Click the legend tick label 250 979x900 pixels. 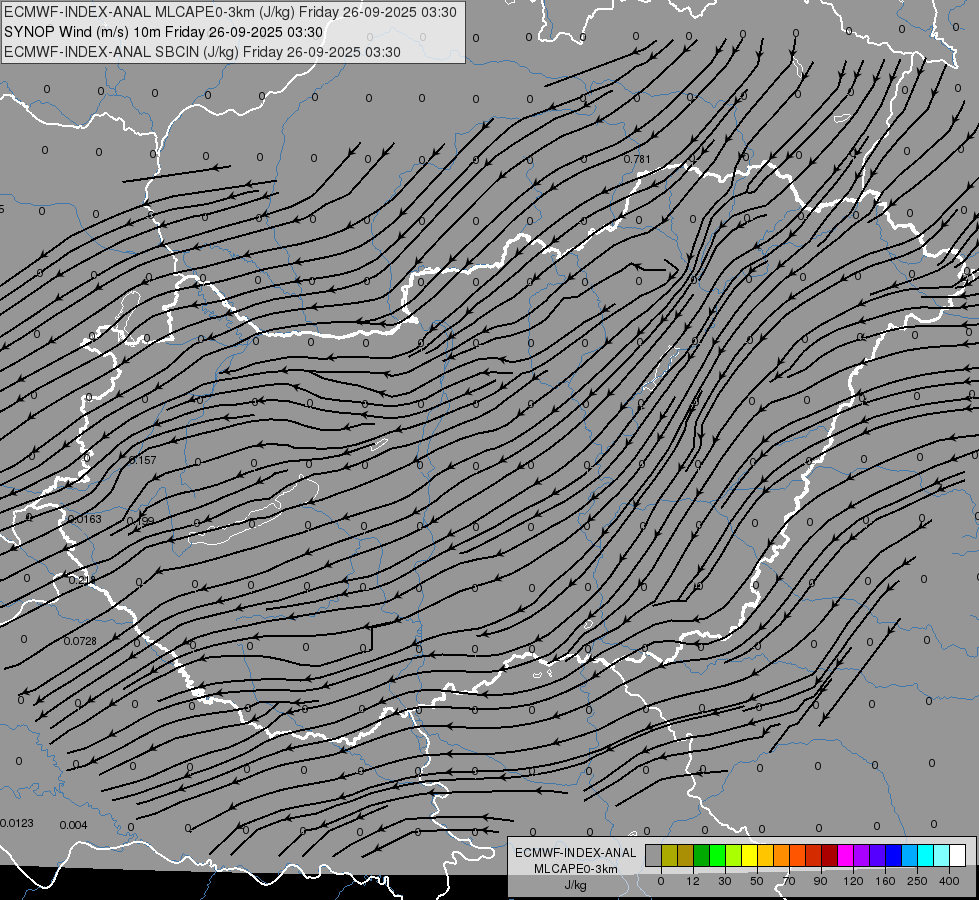917,881
